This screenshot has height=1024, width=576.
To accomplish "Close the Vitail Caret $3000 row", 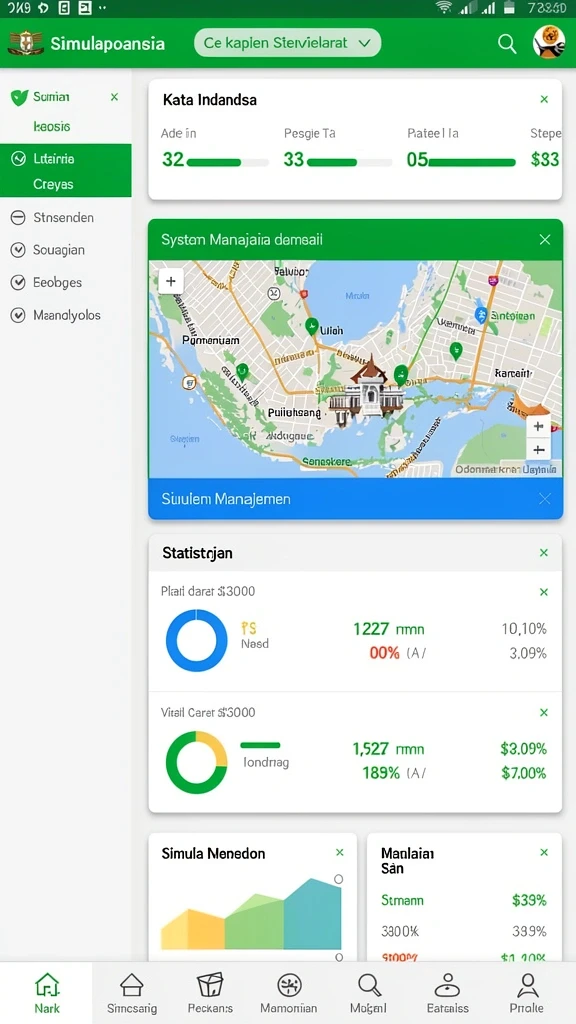I will pos(543,713).
